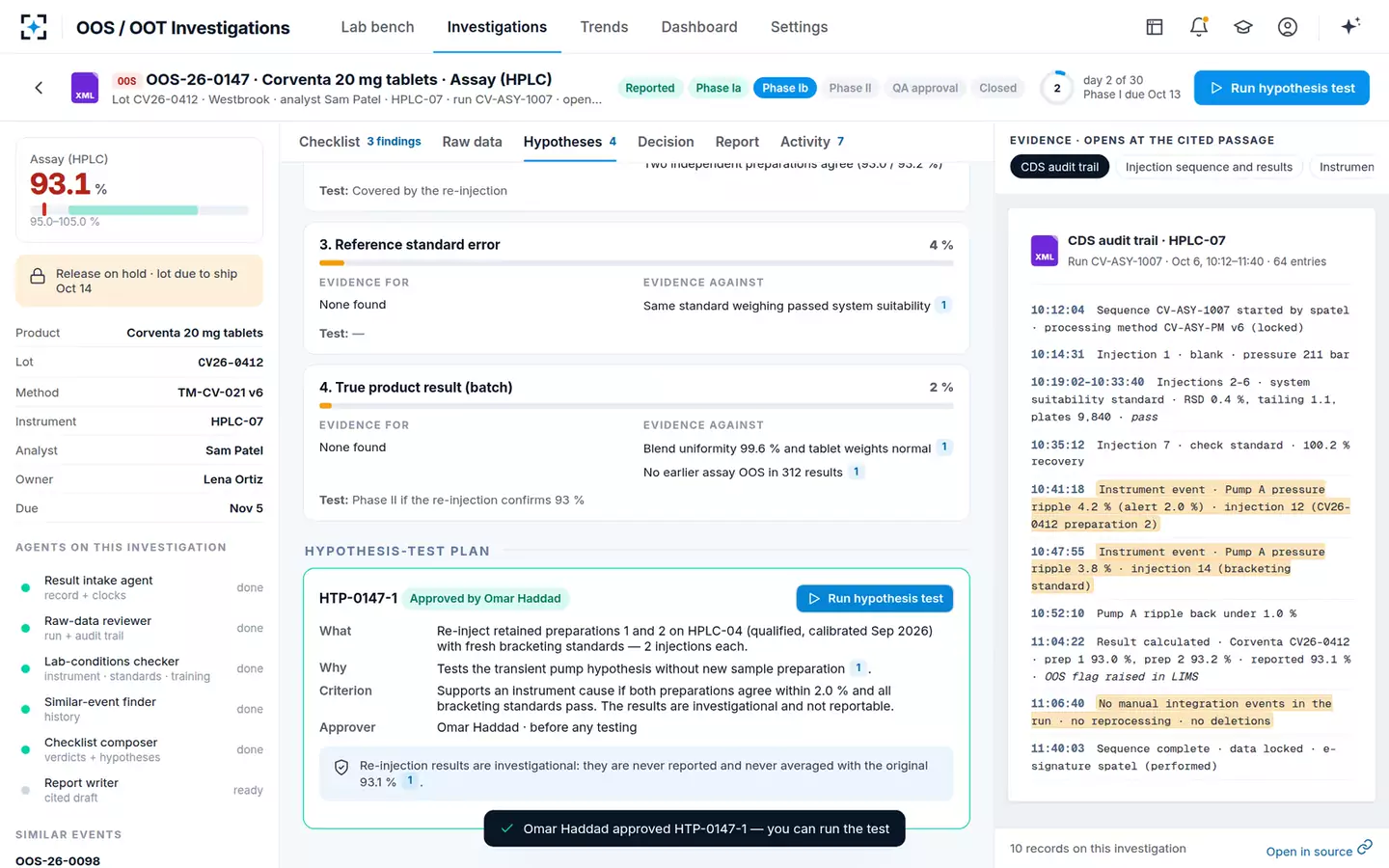
Task: Open the Raw data tab
Action: point(472,142)
